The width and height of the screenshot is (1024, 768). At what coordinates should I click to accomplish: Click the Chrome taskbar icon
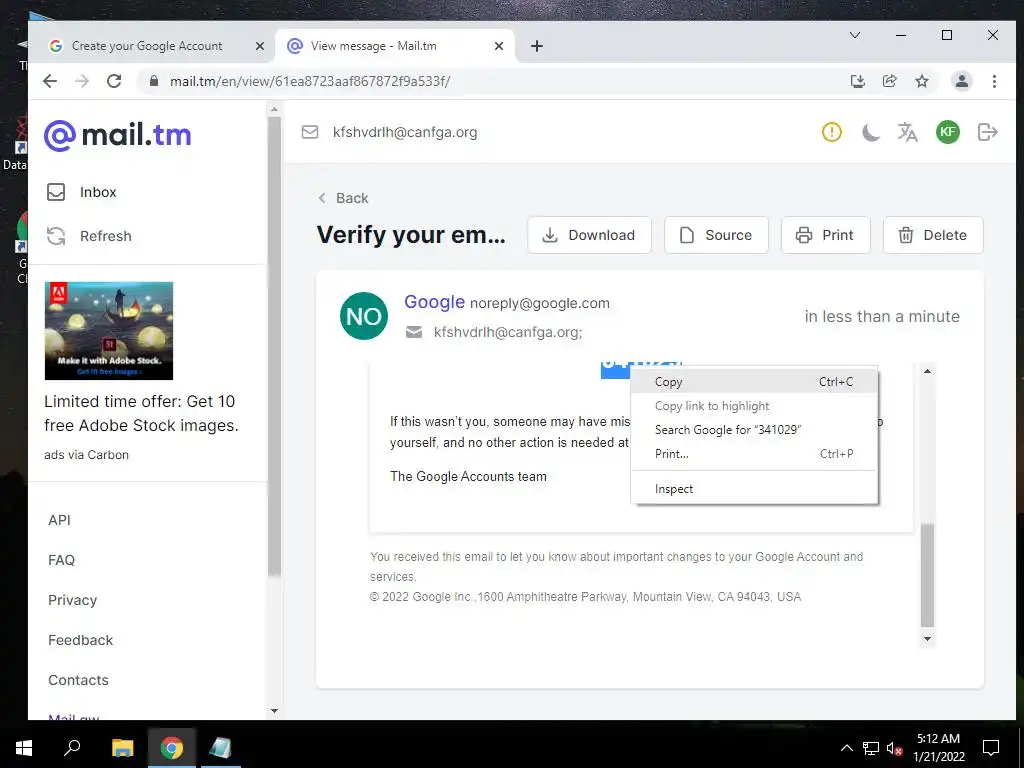point(172,748)
